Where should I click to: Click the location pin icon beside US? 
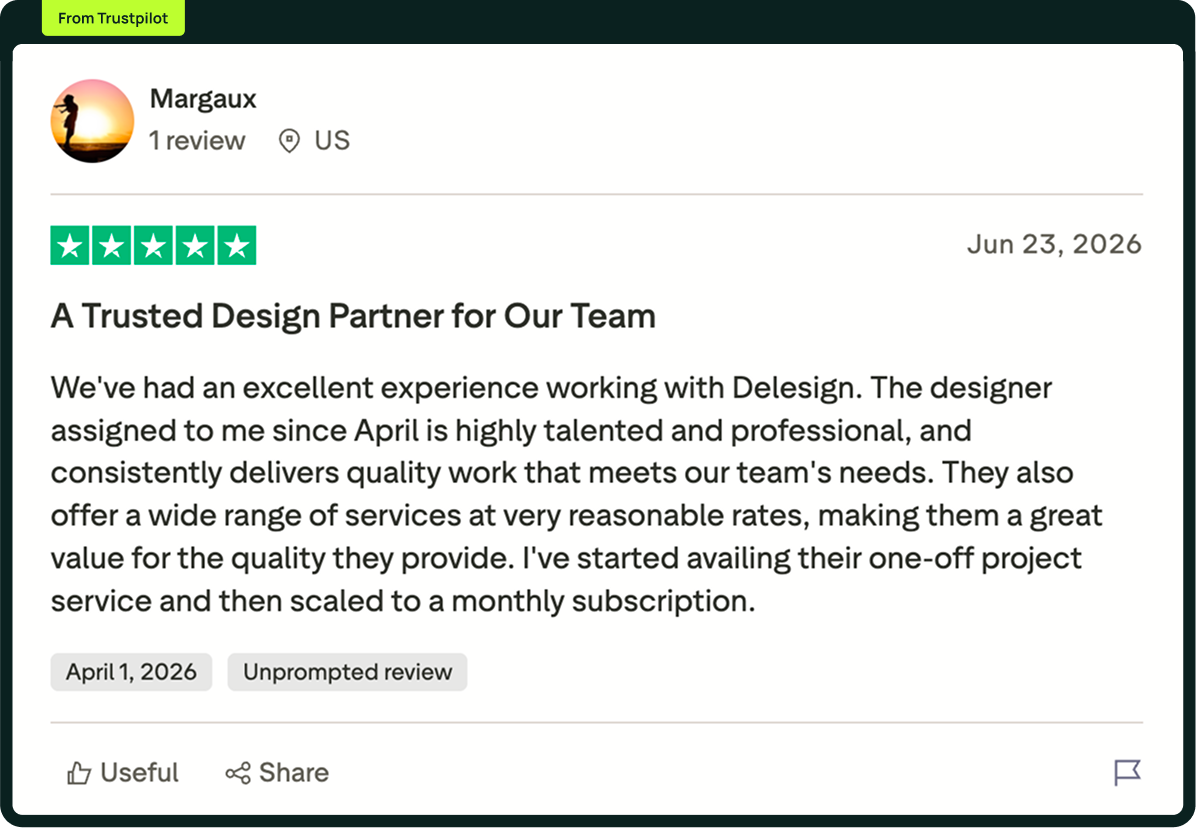coord(289,141)
